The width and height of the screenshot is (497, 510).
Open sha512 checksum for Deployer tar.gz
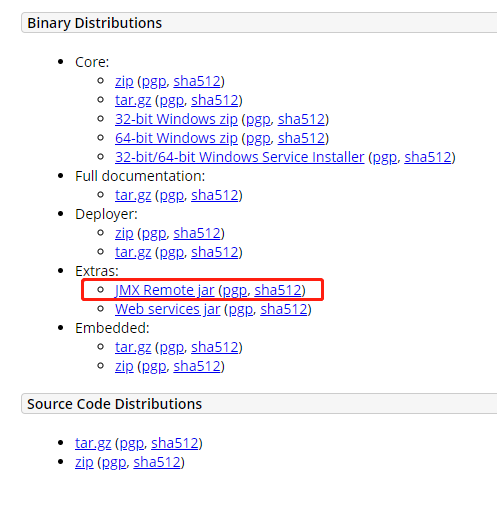215,252
